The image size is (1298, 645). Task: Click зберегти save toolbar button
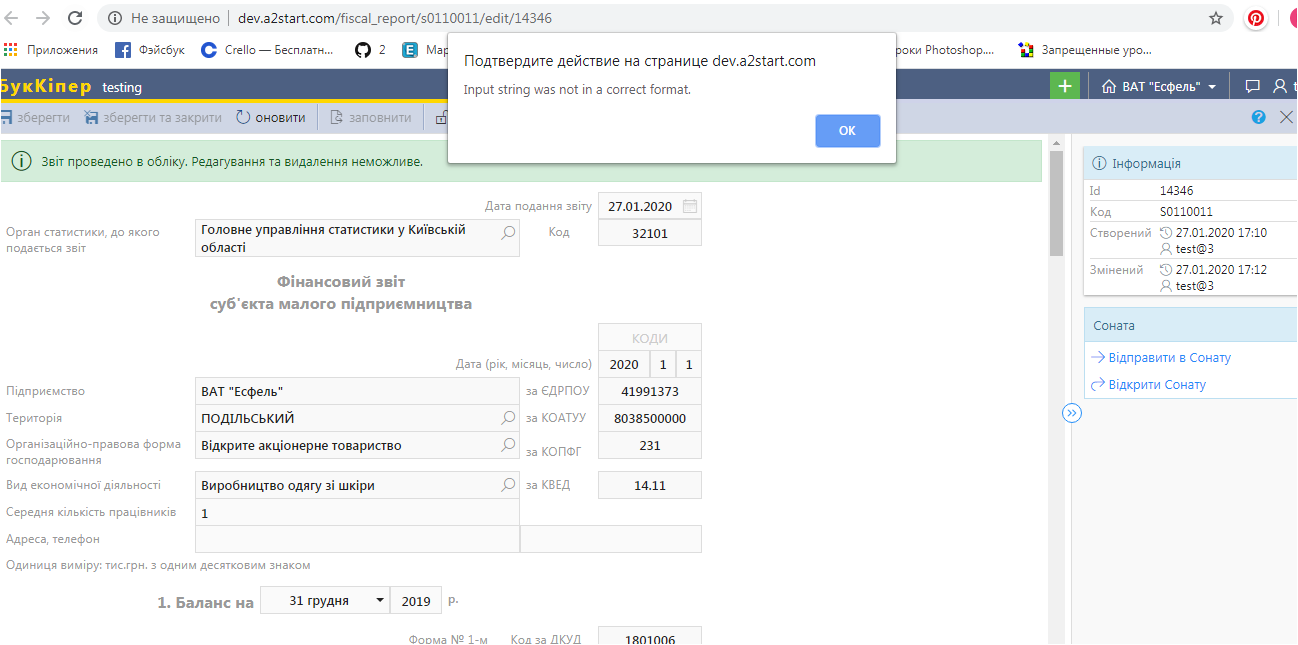point(35,117)
